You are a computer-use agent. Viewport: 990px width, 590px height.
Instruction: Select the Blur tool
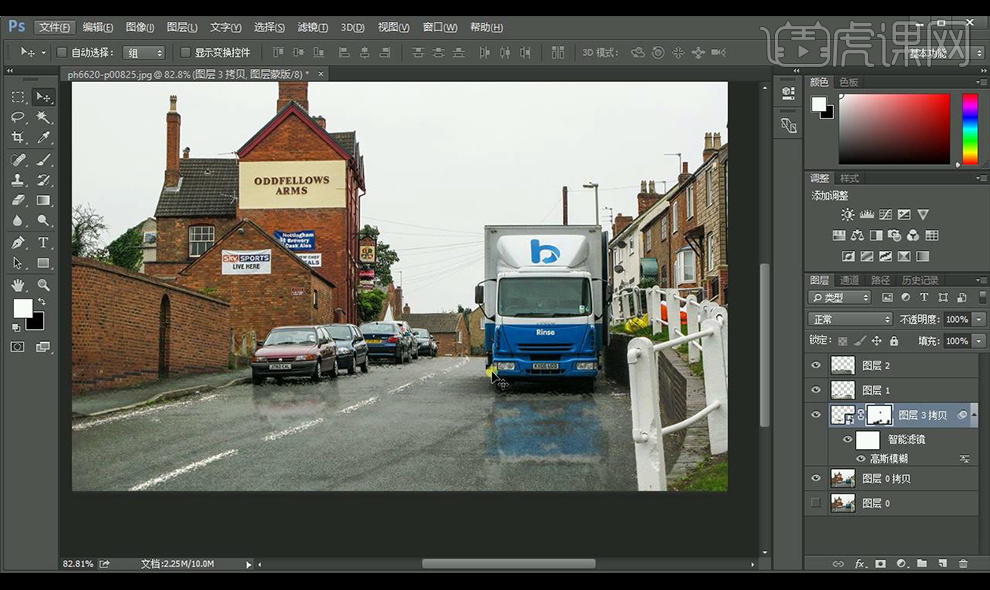click(18, 220)
